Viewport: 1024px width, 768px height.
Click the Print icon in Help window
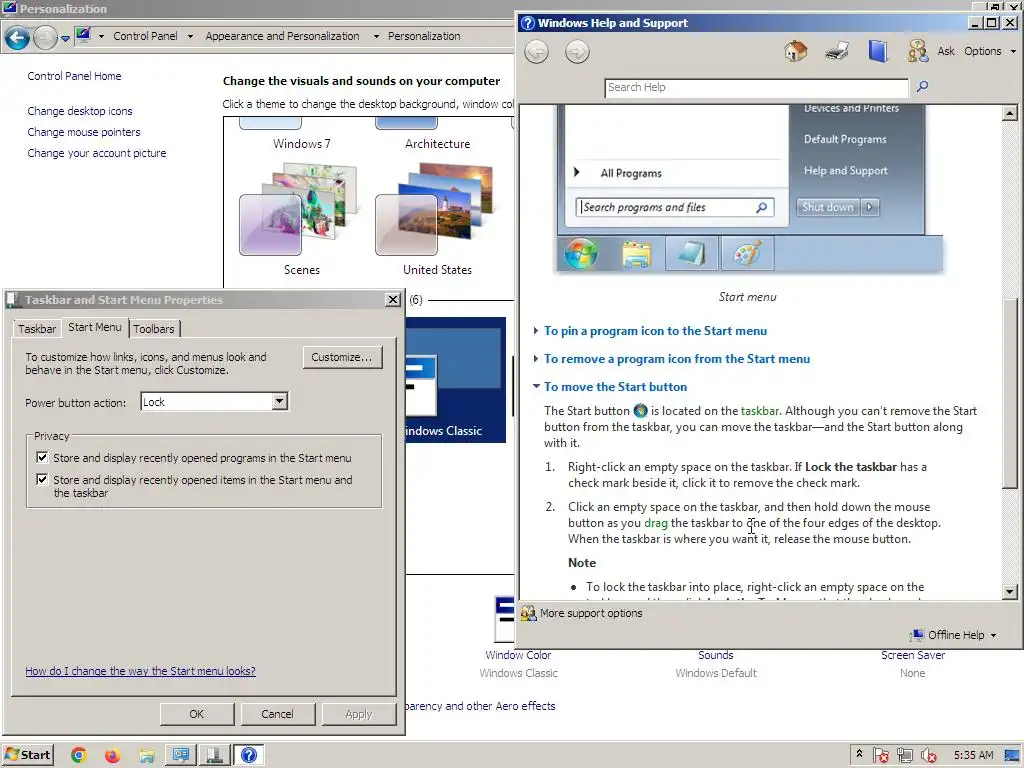click(837, 51)
